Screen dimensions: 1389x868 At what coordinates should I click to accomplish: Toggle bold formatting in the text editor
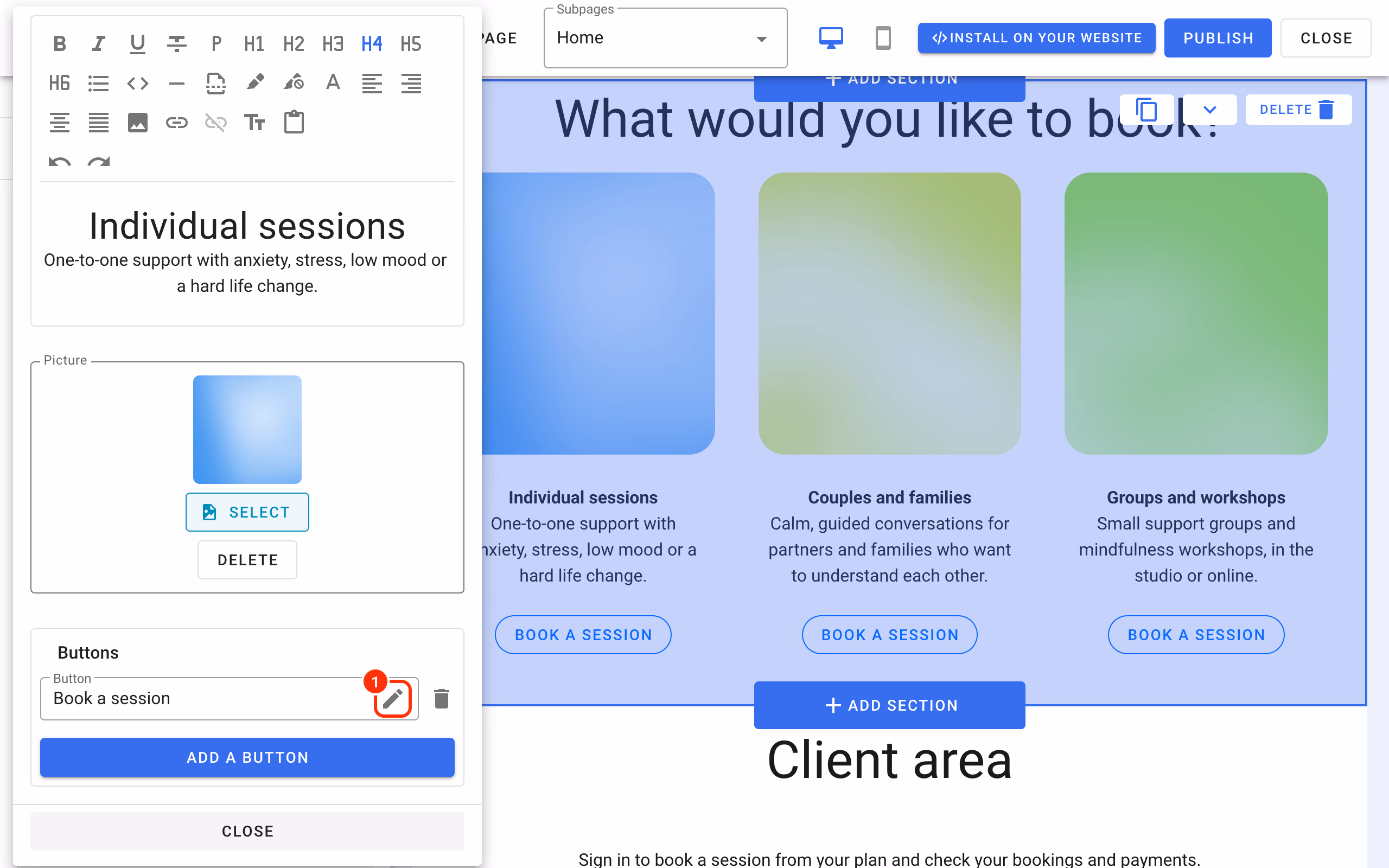pos(60,43)
